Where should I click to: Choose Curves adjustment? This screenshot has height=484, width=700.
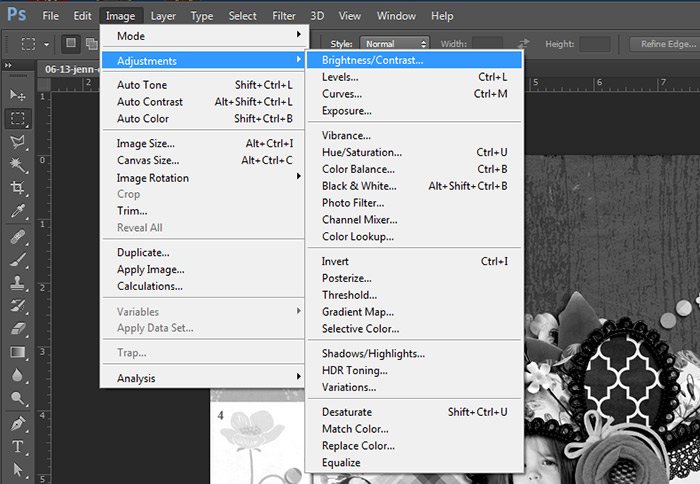(x=414, y=94)
